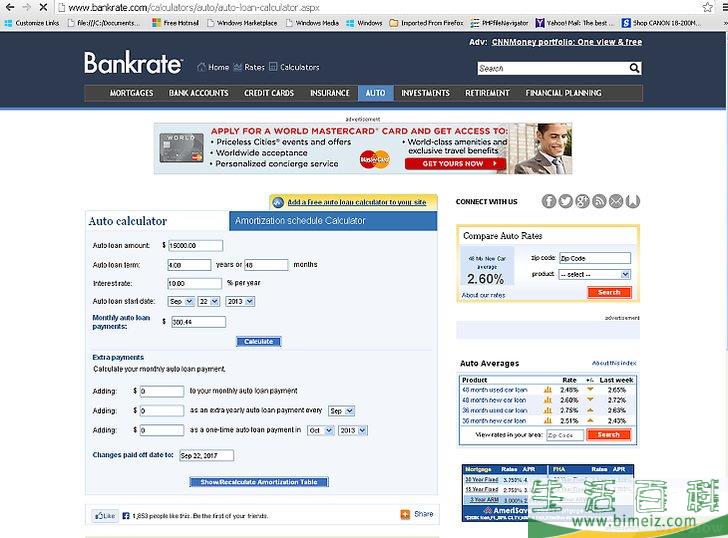The image size is (728, 538).
Task: Open the BANK ACCOUNTS menu
Action: (x=199, y=93)
